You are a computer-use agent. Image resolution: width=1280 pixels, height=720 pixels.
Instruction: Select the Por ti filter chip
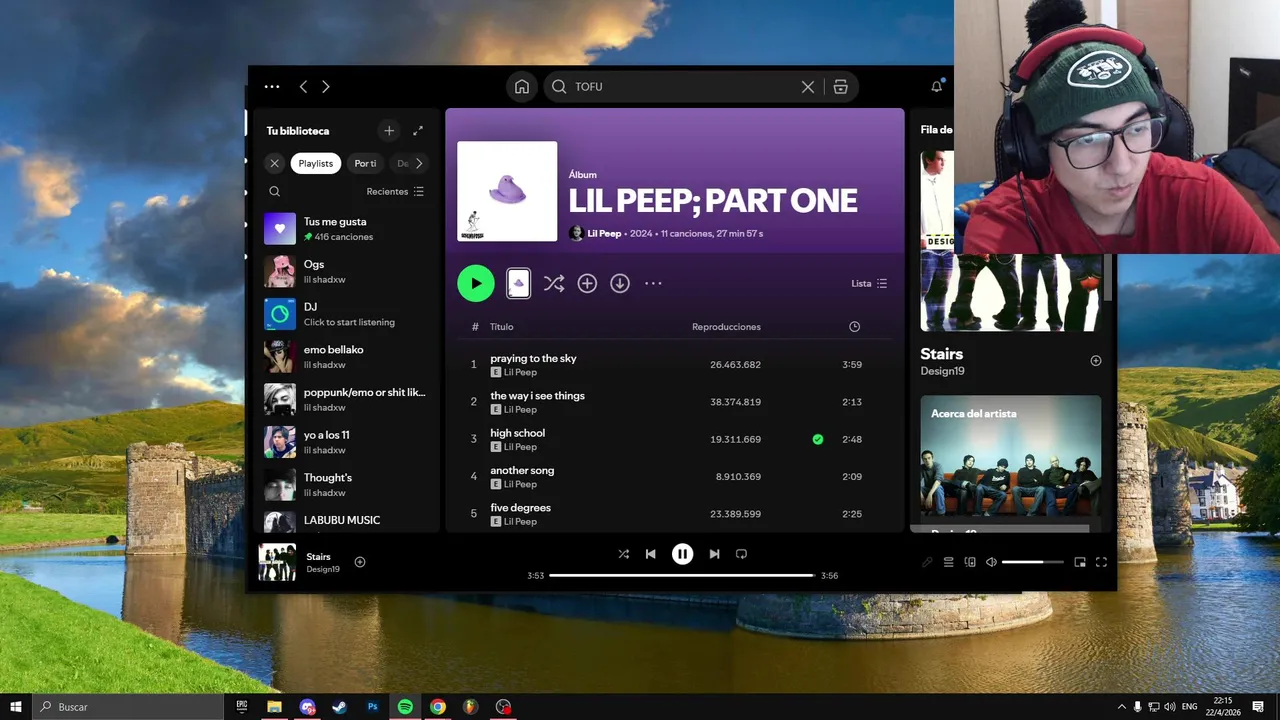[365, 163]
